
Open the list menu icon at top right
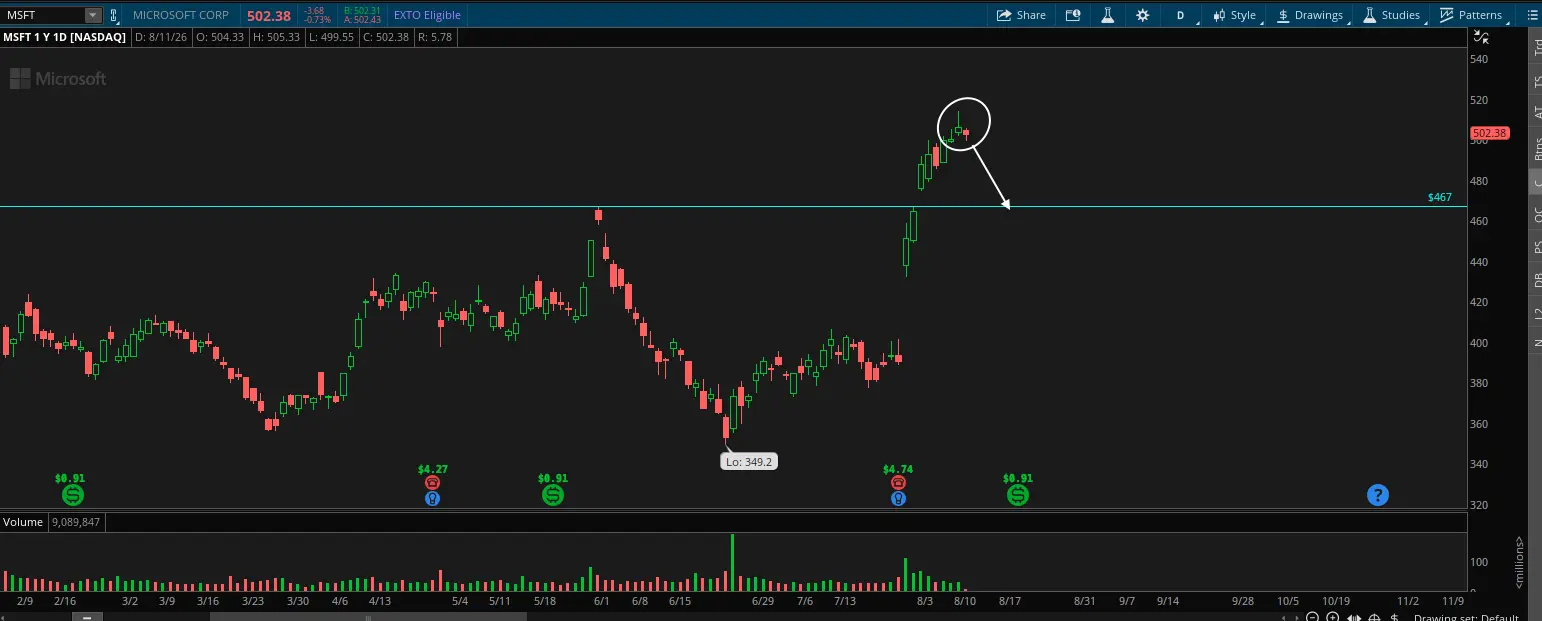pos(1532,15)
